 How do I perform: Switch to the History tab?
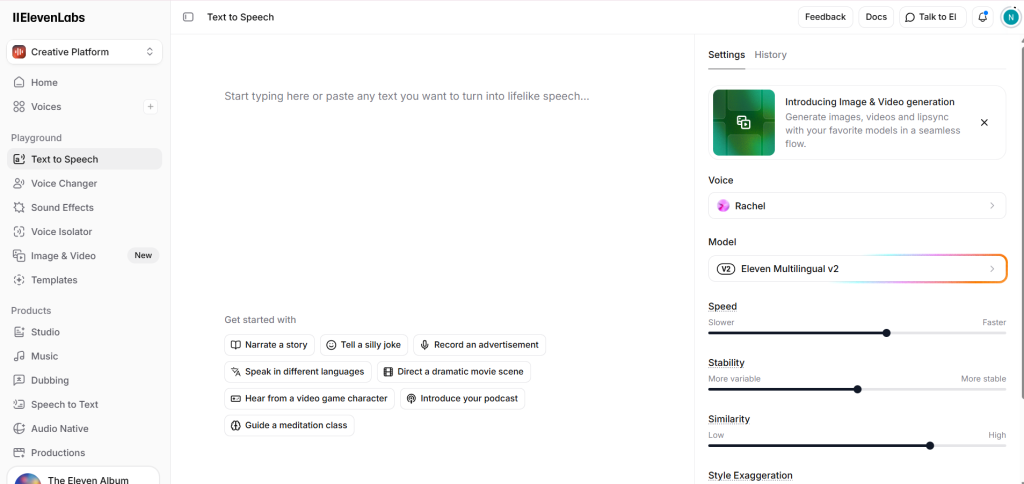pyautogui.click(x=770, y=55)
